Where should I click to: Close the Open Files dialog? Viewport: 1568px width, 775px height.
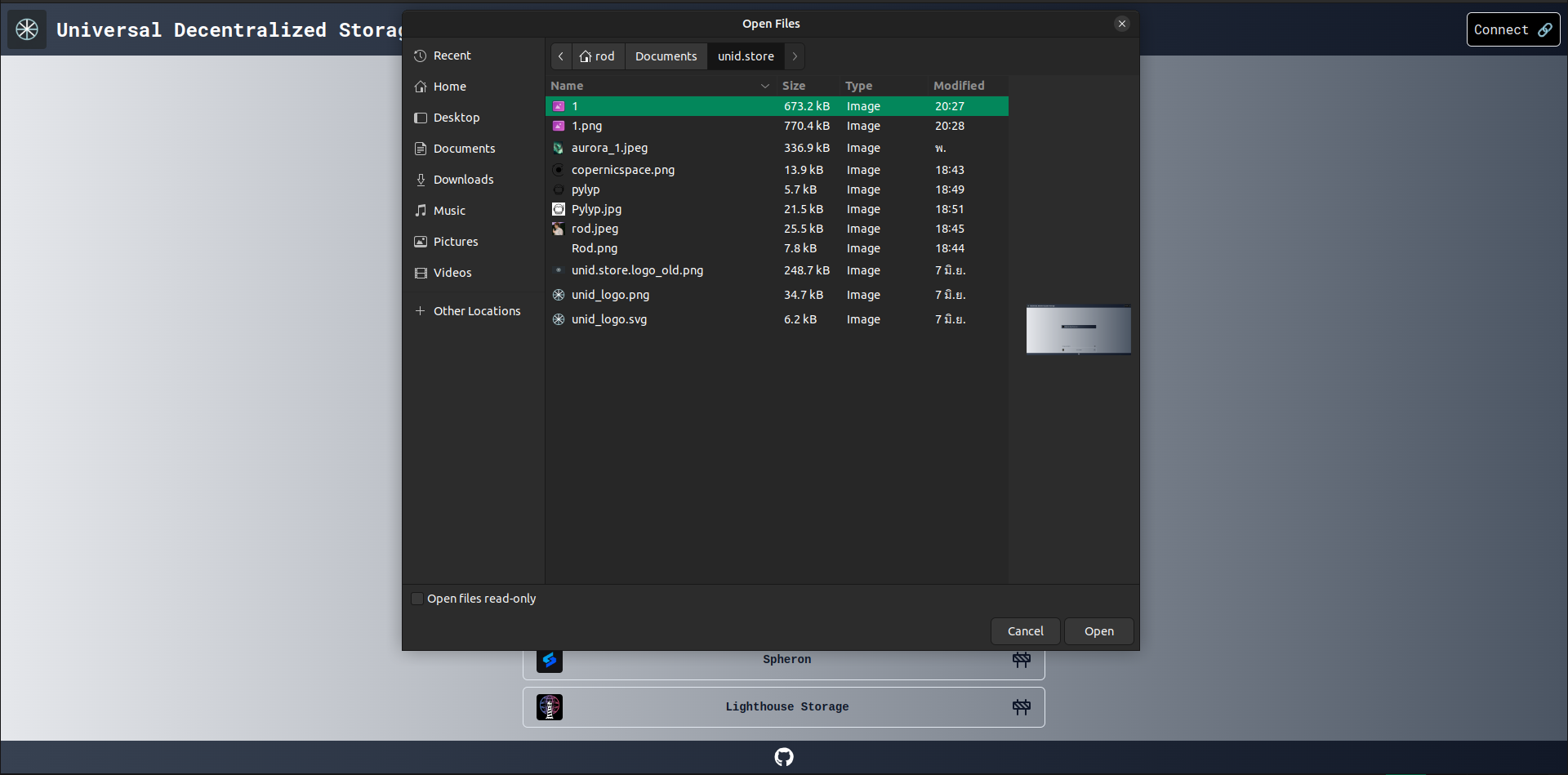1122,24
